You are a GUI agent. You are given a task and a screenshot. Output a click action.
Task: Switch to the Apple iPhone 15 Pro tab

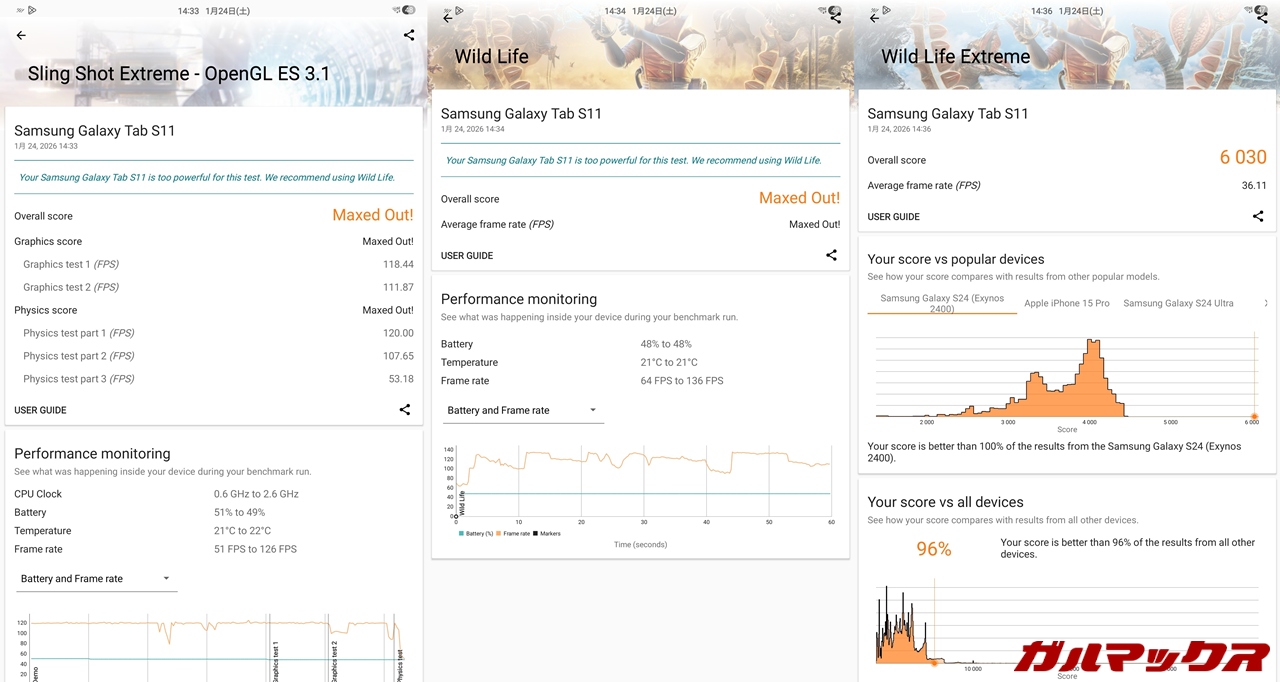[x=1066, y=304]
